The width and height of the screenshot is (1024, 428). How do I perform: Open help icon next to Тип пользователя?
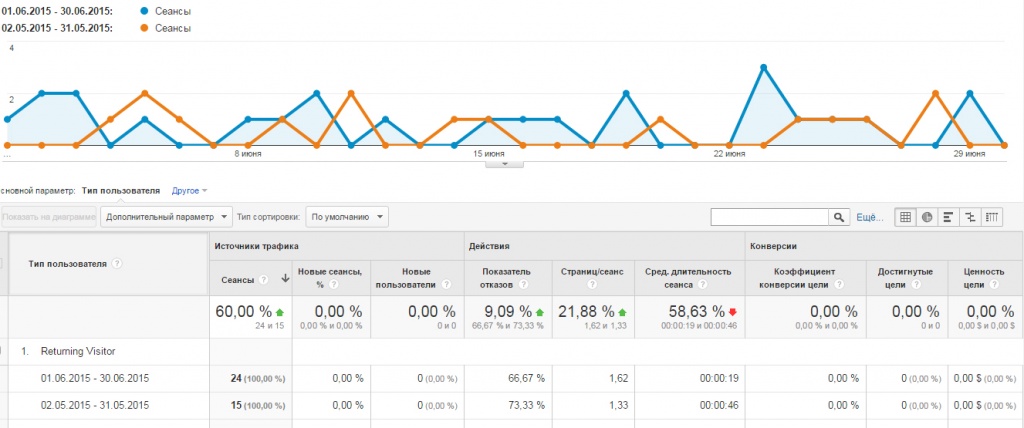coord(117,263)
